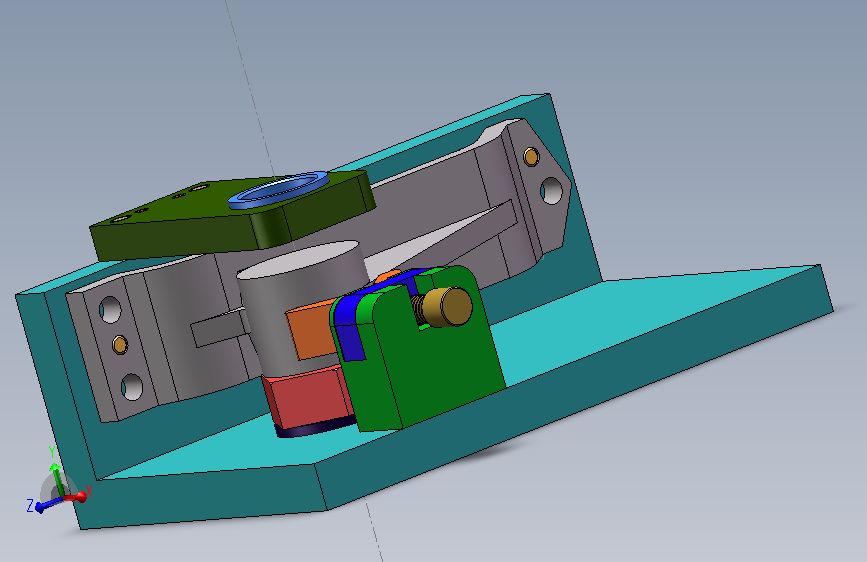Viewport: 867px width, 562px height.
Task: Select the lower hole on left gray flange
Action: (x=132, y=387)
